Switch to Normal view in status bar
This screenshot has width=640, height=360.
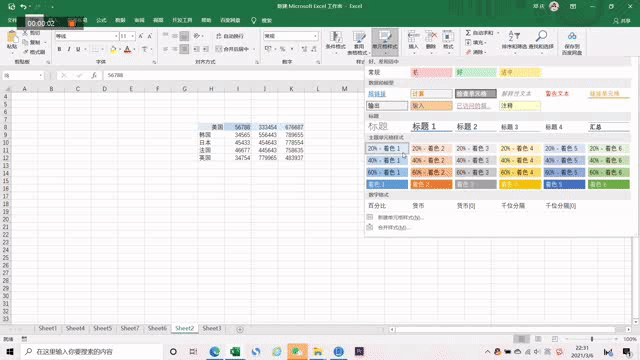pos(521,339)
